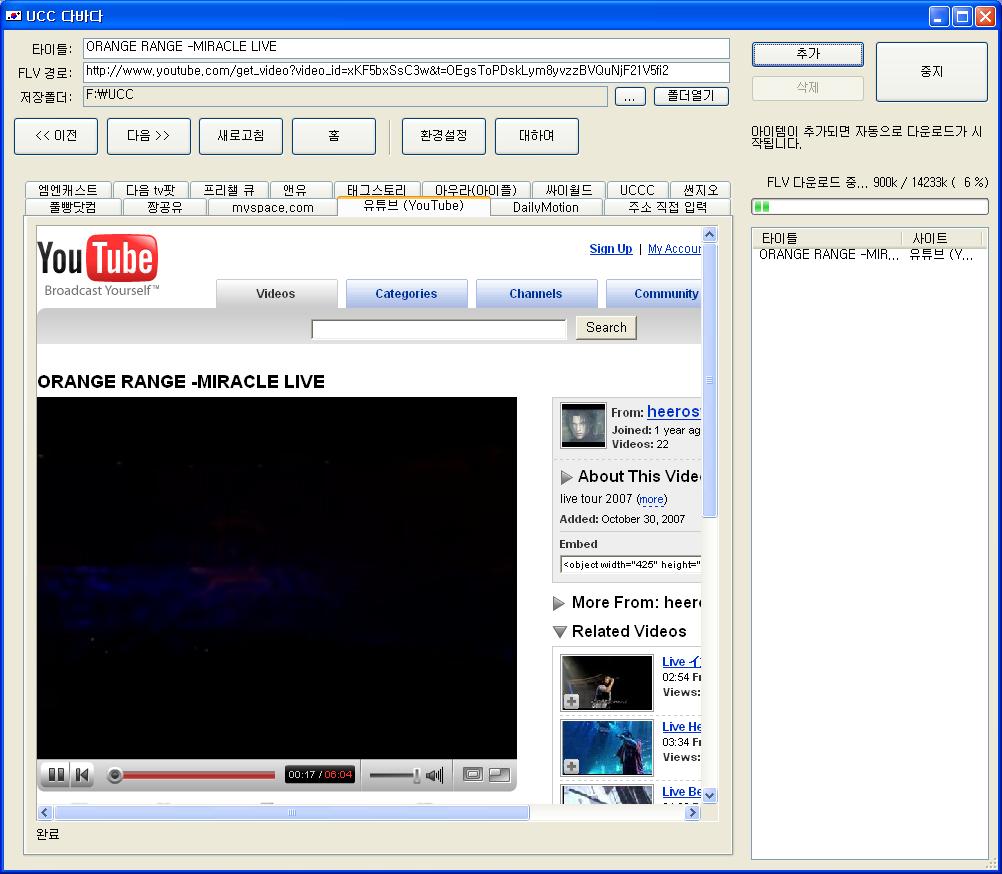This screenshot has height=874, width=1002.
Task: Switch to the 싸이월드 tab
Action: (568, 190)
